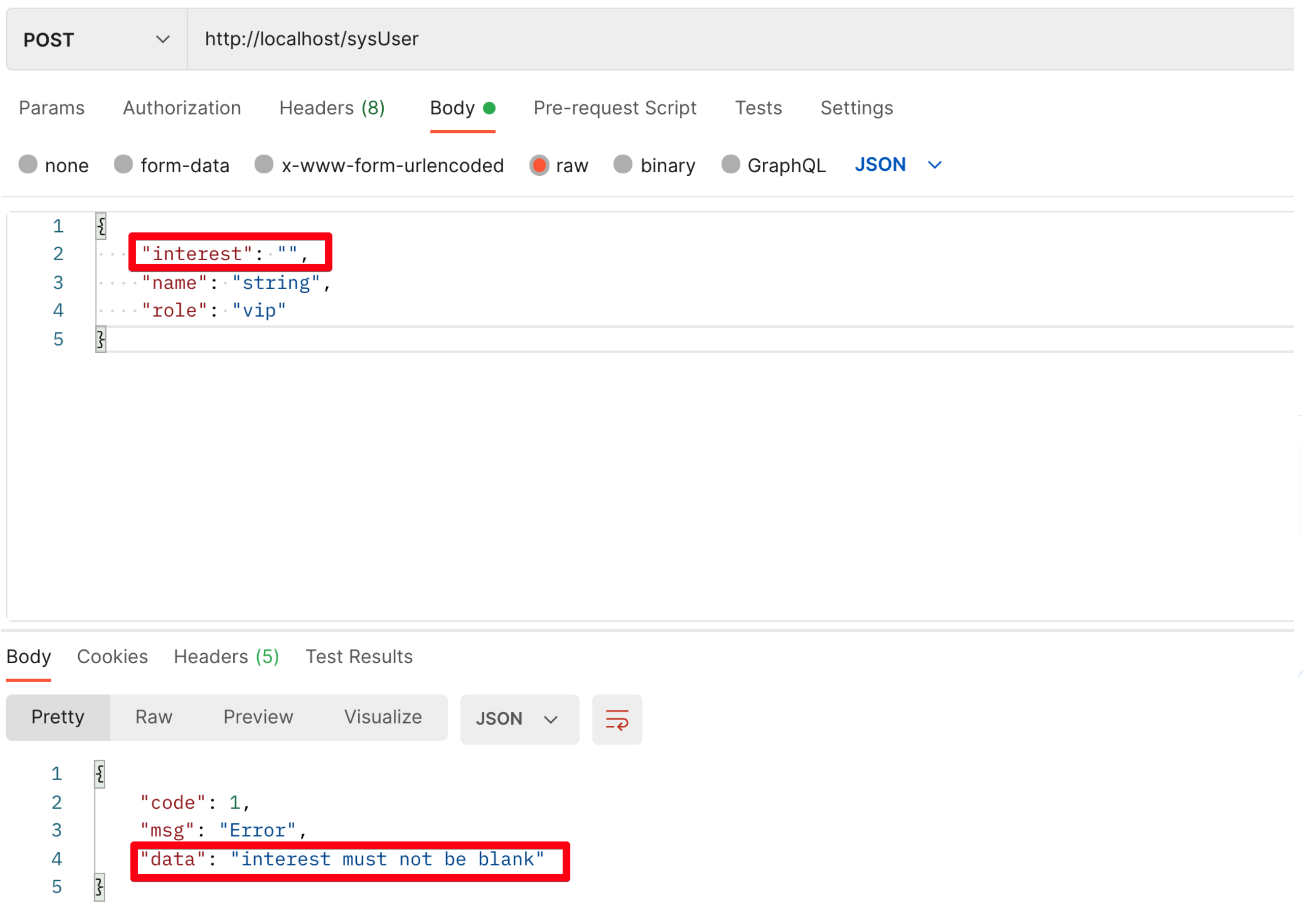
Task: Switch to the Visualize response view
Action: 383,717
